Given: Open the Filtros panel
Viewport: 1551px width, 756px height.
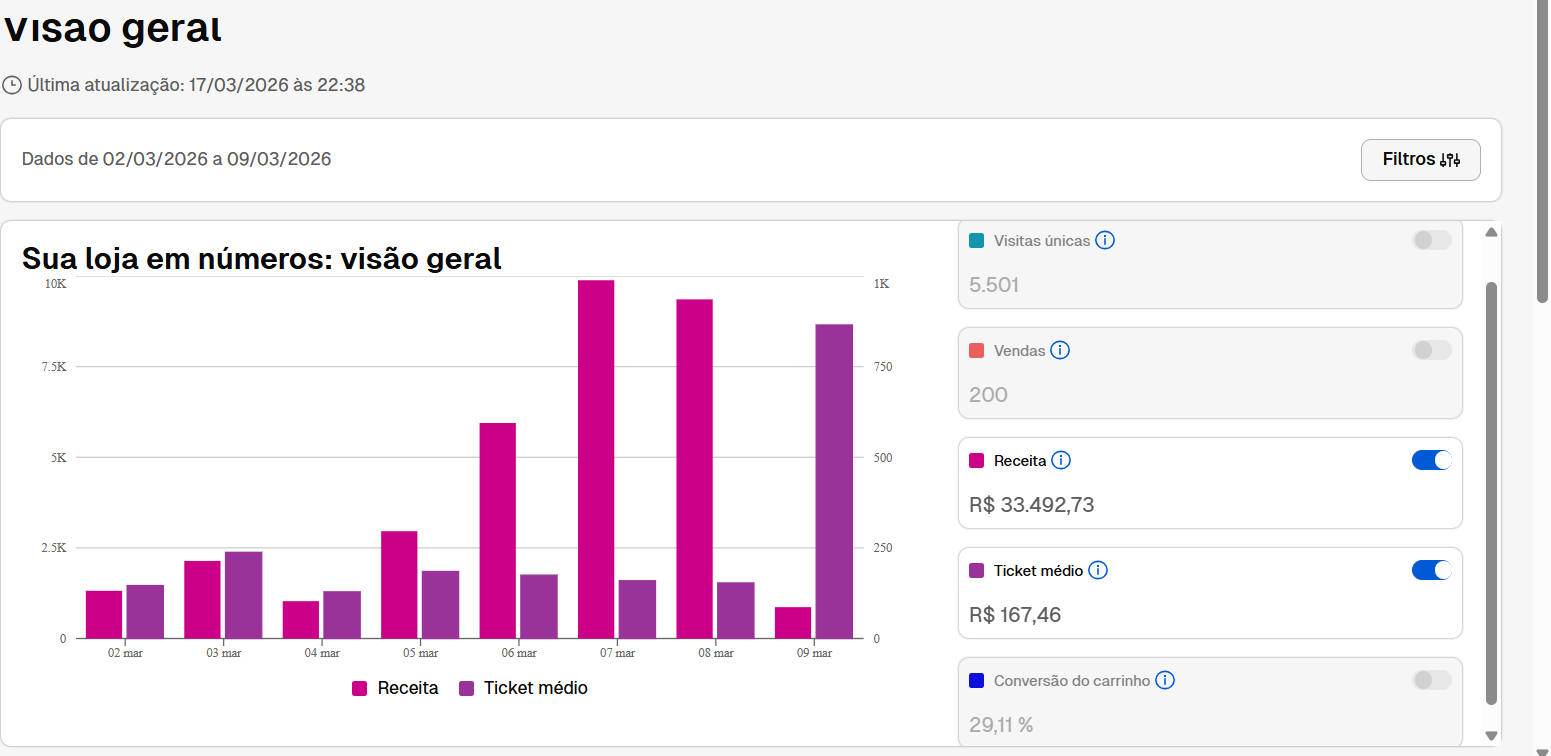Looking at the screenshot, I should (1420, 159).
